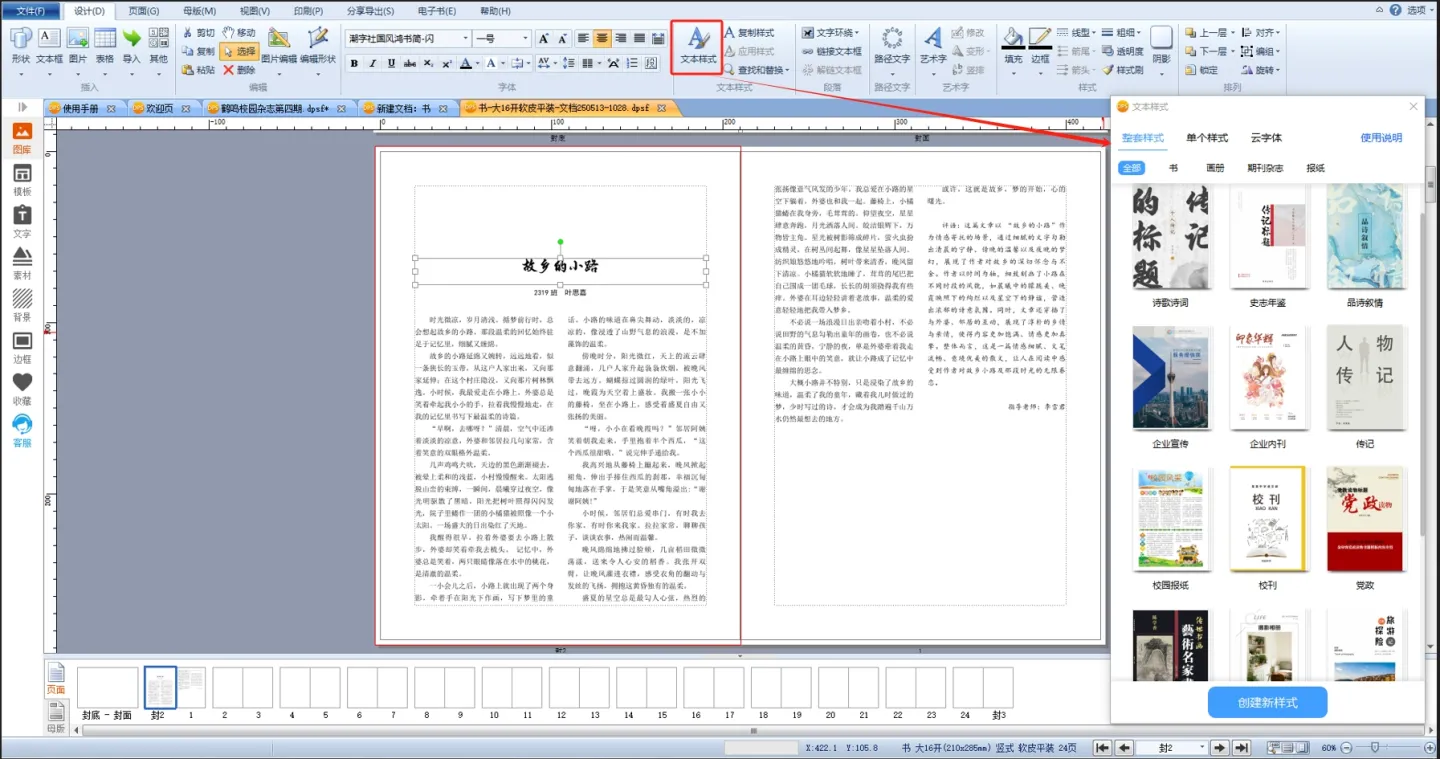Open the font size 一号 dropdown
Image resolution: width=1440 pixels, height=759 pixels.
(525, 39)
